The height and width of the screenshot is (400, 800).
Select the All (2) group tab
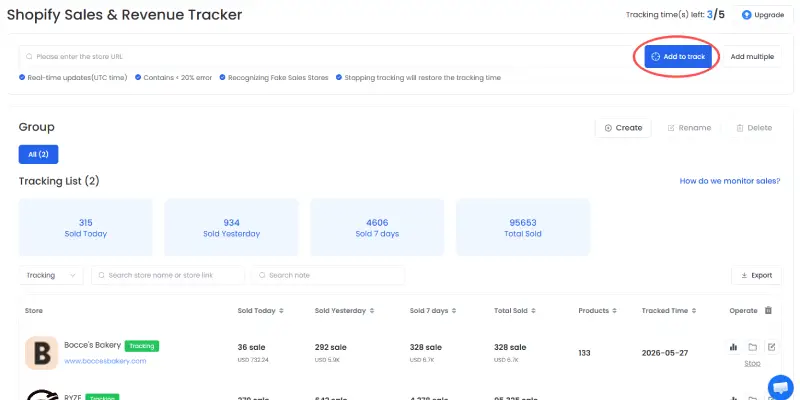[38, 154]
